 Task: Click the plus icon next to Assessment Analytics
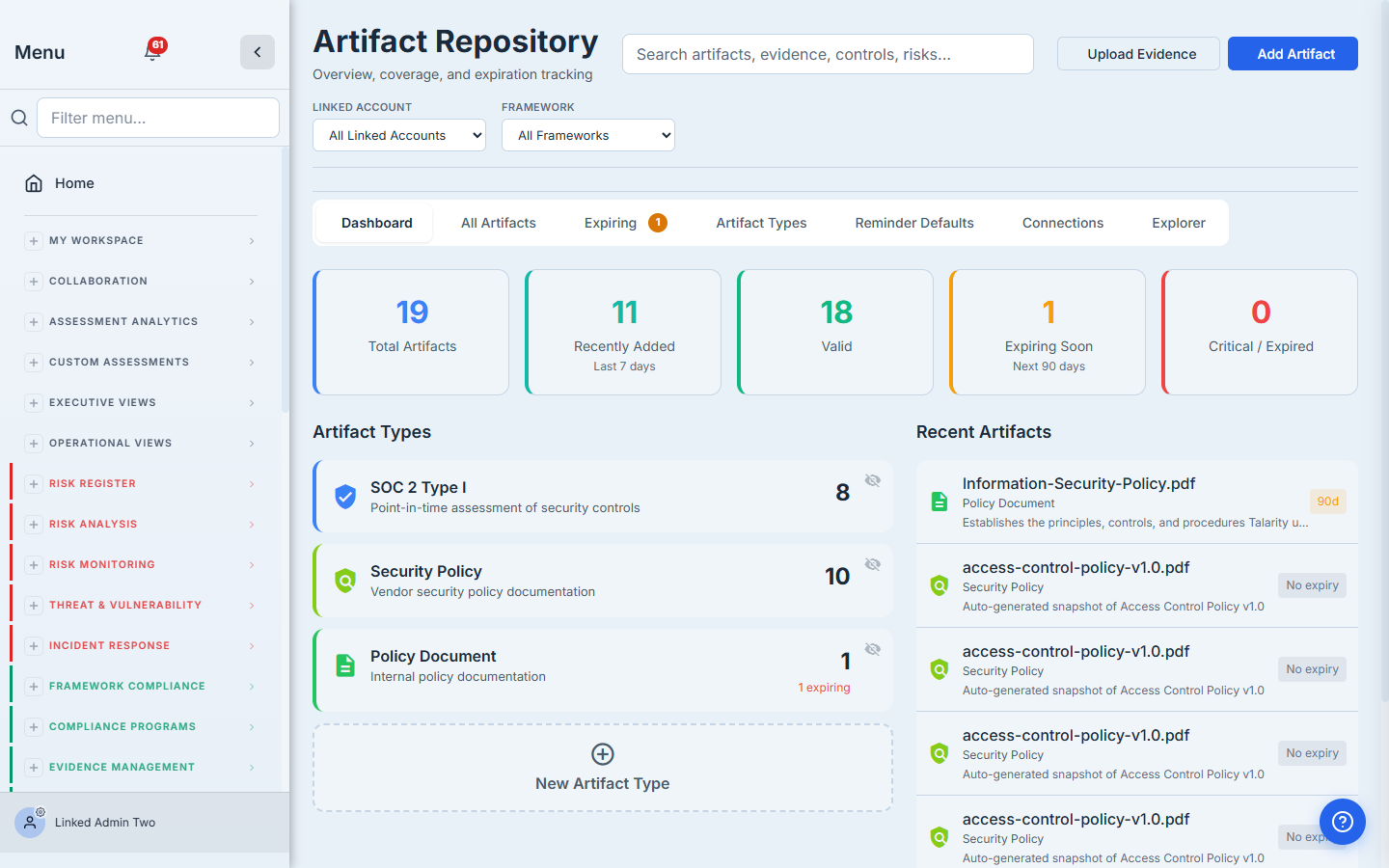coord(34,322)
